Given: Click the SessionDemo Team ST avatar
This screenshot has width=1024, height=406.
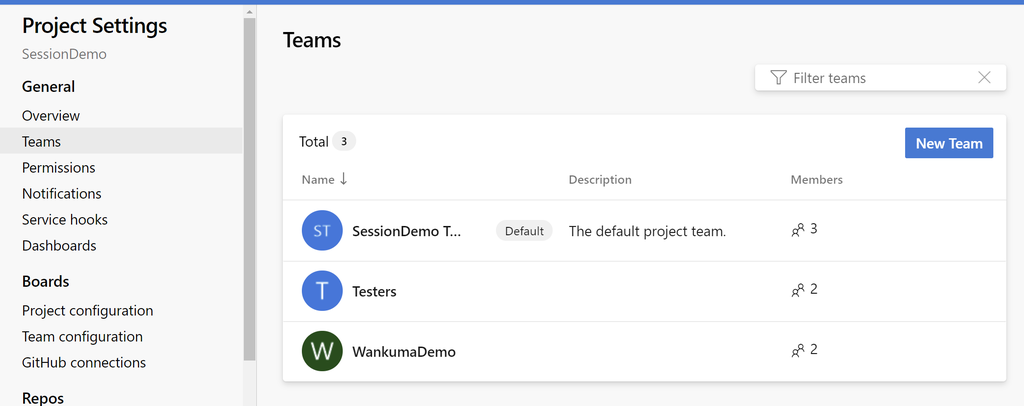Looking at the screenshot, I should 322,230.
